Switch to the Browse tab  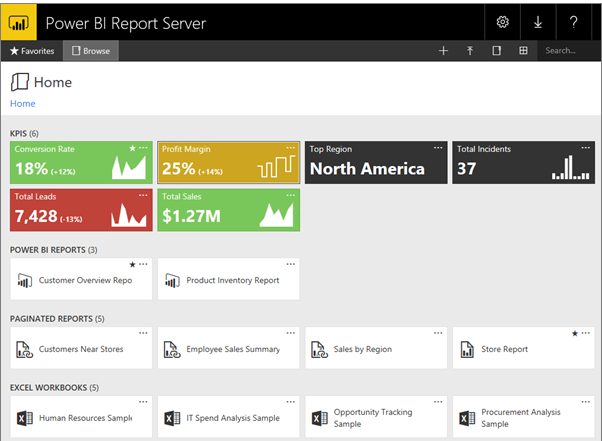coord(91,51)
